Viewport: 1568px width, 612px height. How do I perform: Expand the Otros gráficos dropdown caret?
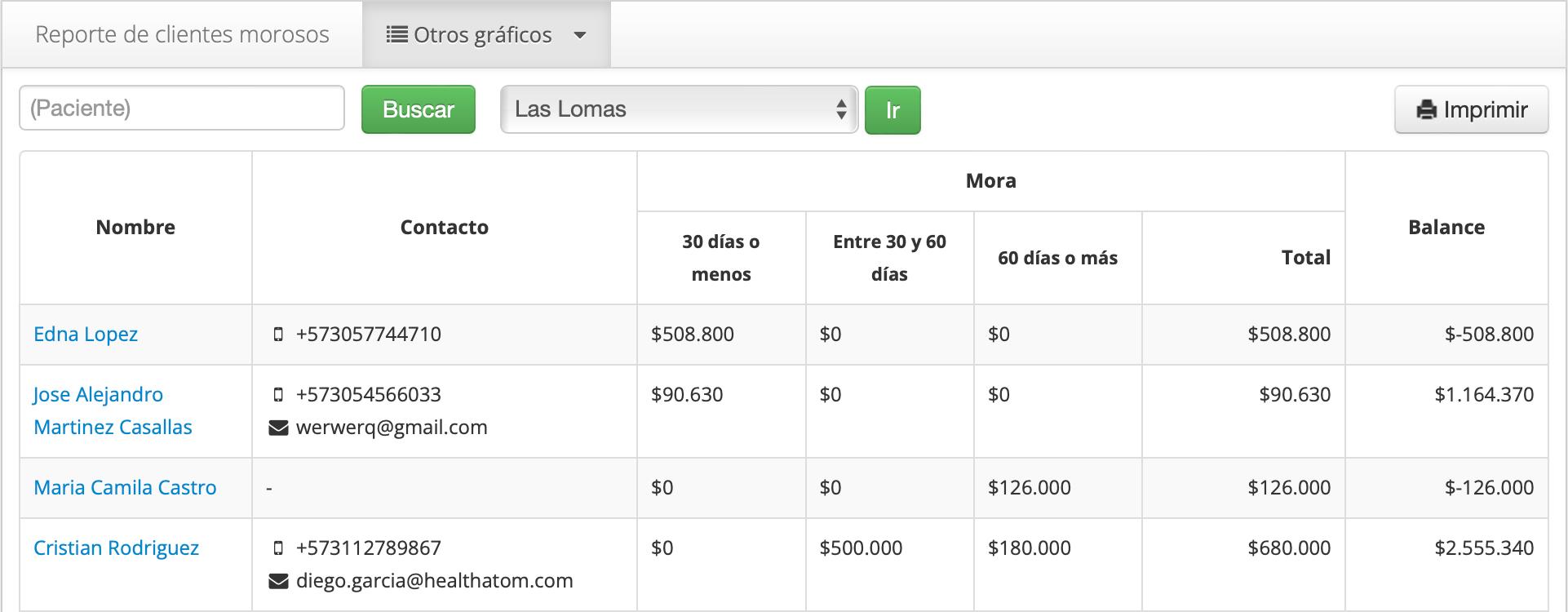pyautogui.click(x=580, y=35)
